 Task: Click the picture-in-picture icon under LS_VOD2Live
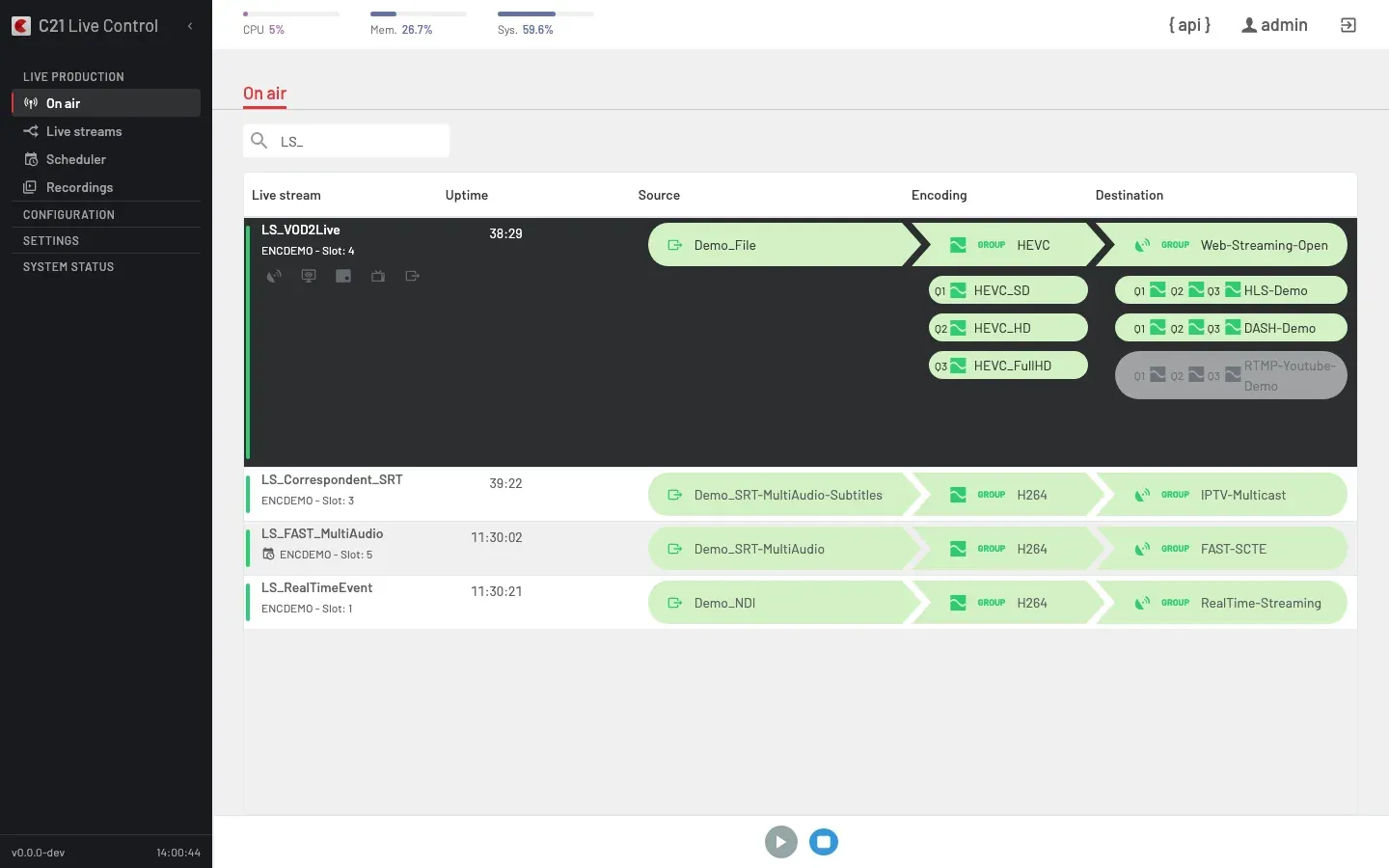(x=343, y=276)
